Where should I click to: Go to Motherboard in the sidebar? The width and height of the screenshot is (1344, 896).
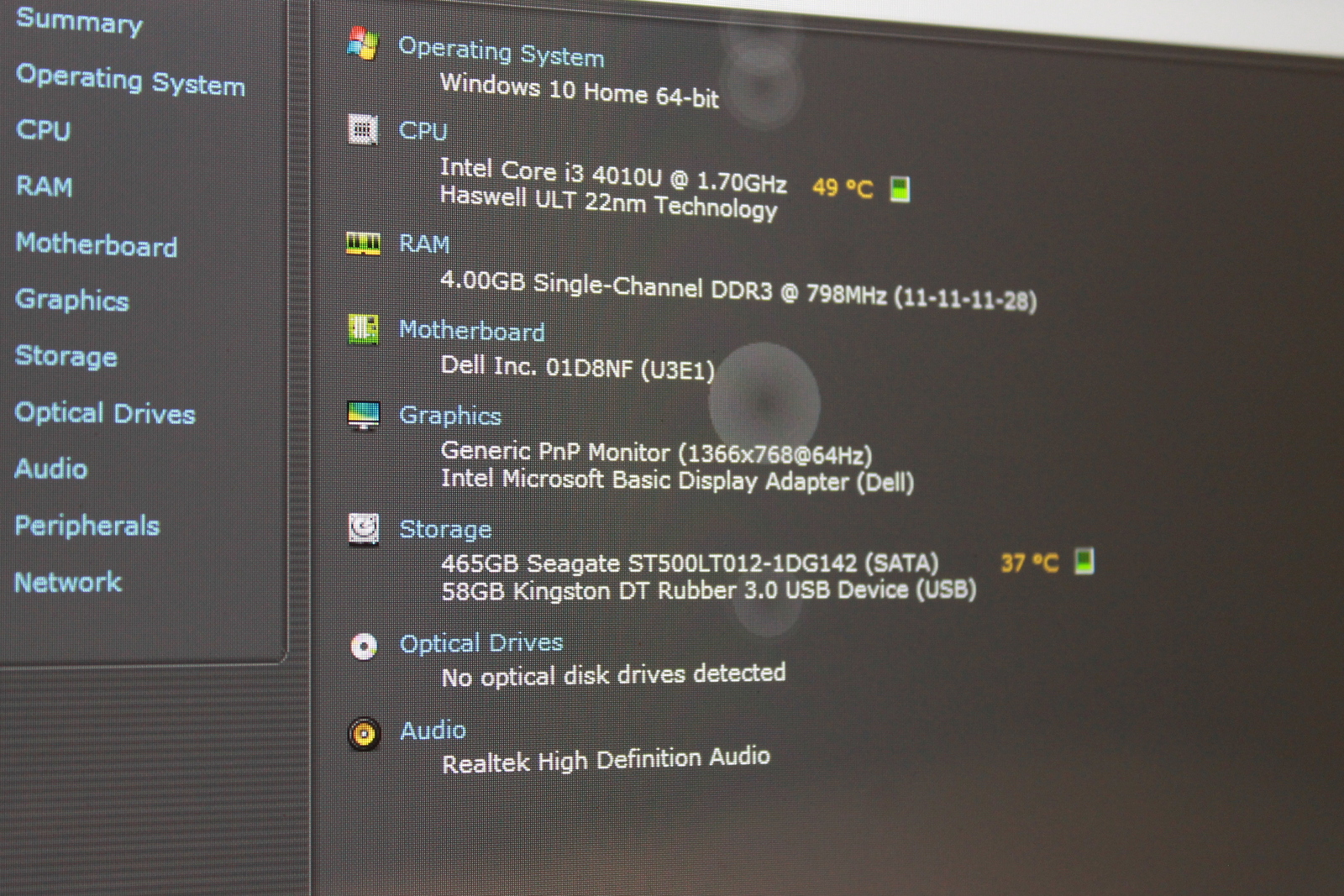(x=97, y=244)
